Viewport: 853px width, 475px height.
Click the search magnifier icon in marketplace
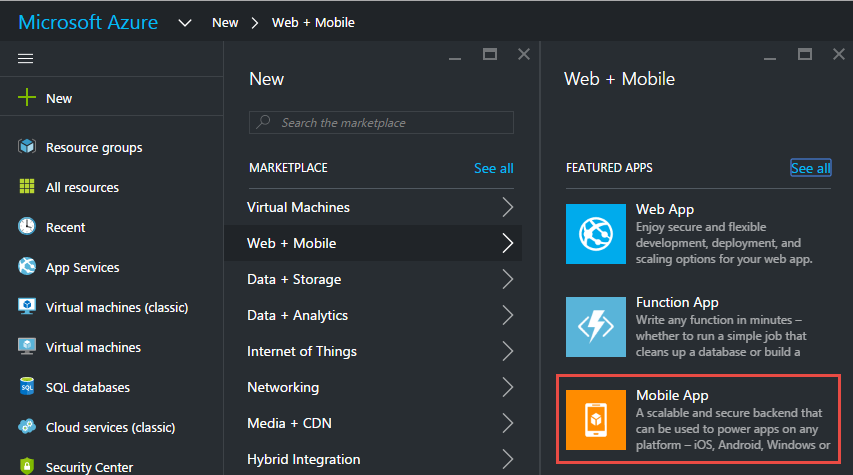263,122
